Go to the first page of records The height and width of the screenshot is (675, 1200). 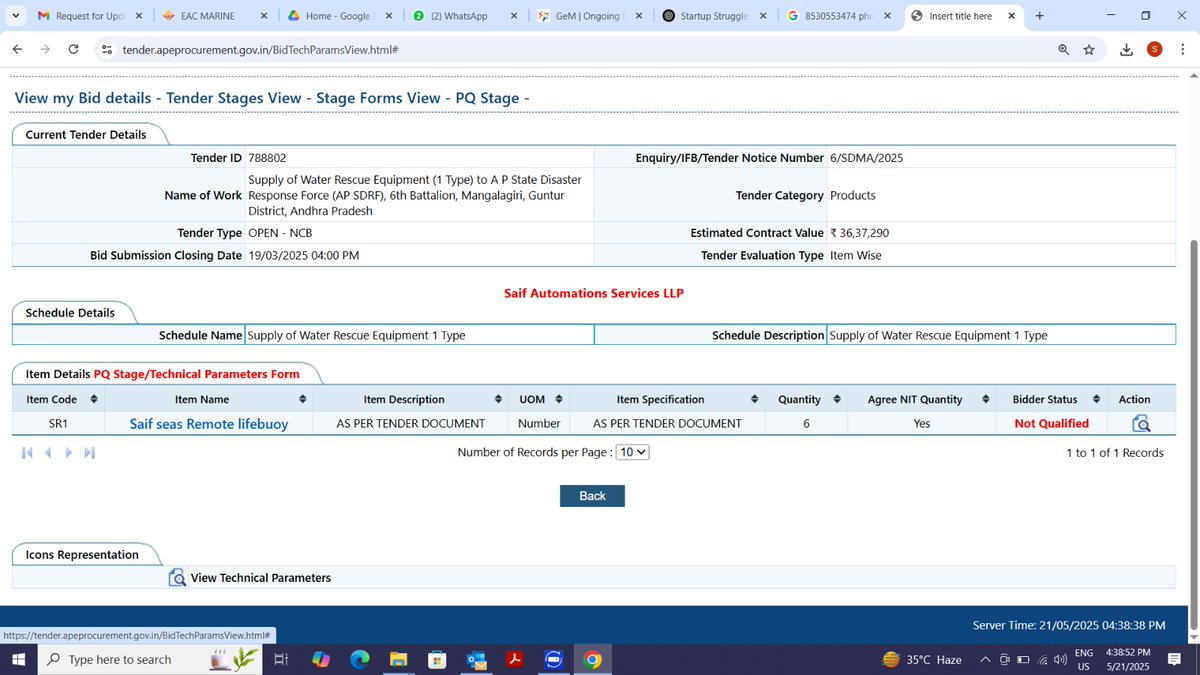28,453
